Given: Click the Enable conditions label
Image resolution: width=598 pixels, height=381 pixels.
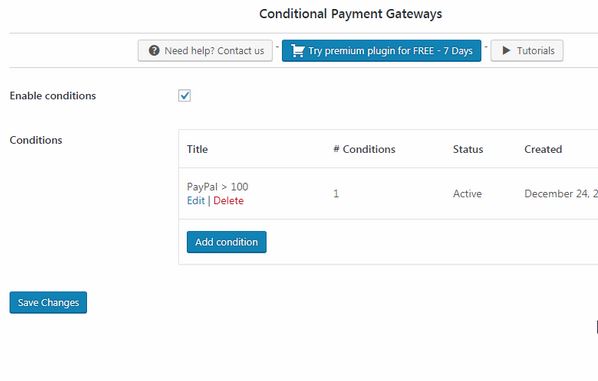Looking at the screenshot, I should 53,96.
